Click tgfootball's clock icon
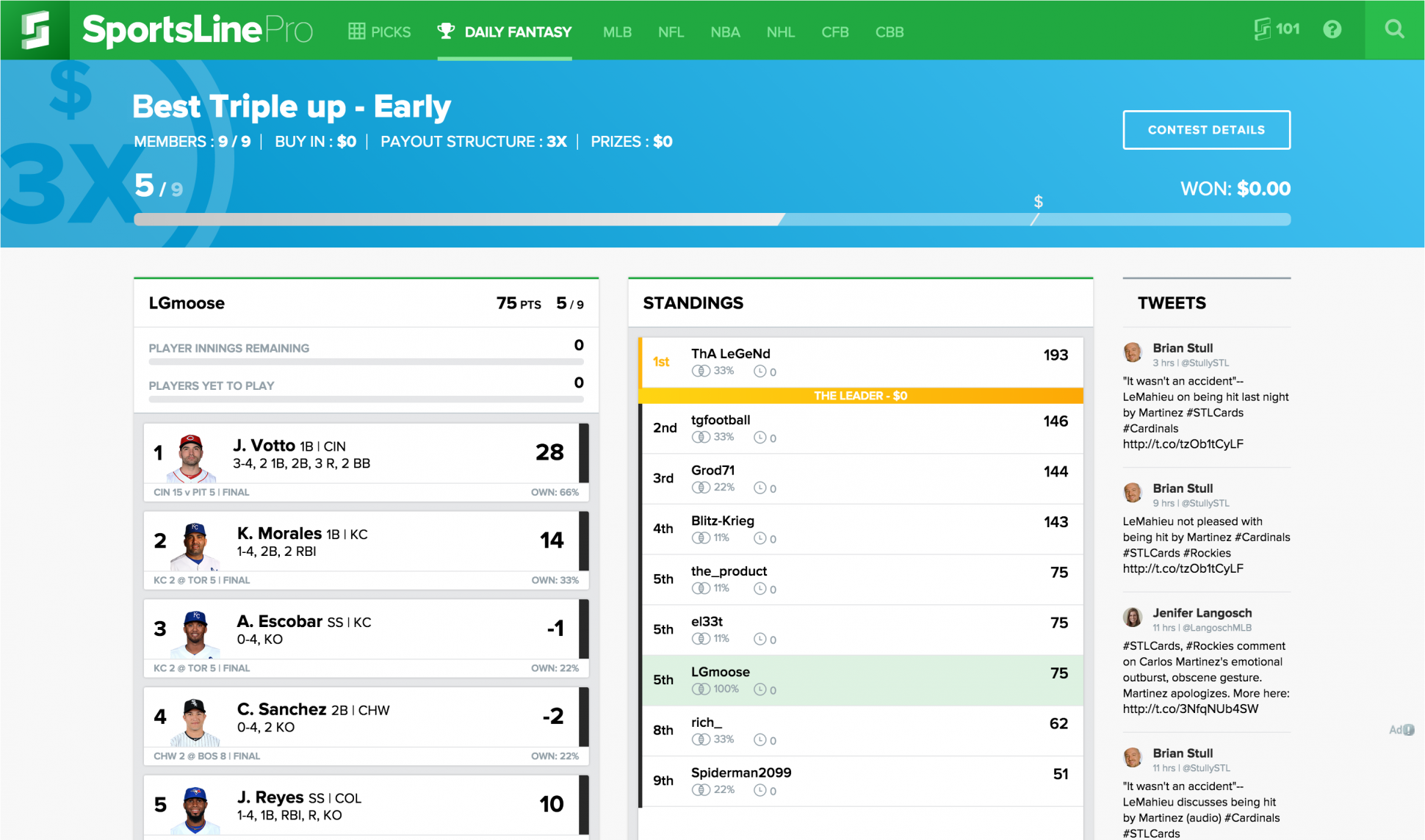Viewport: 1425px width, 840px height. 760,438
